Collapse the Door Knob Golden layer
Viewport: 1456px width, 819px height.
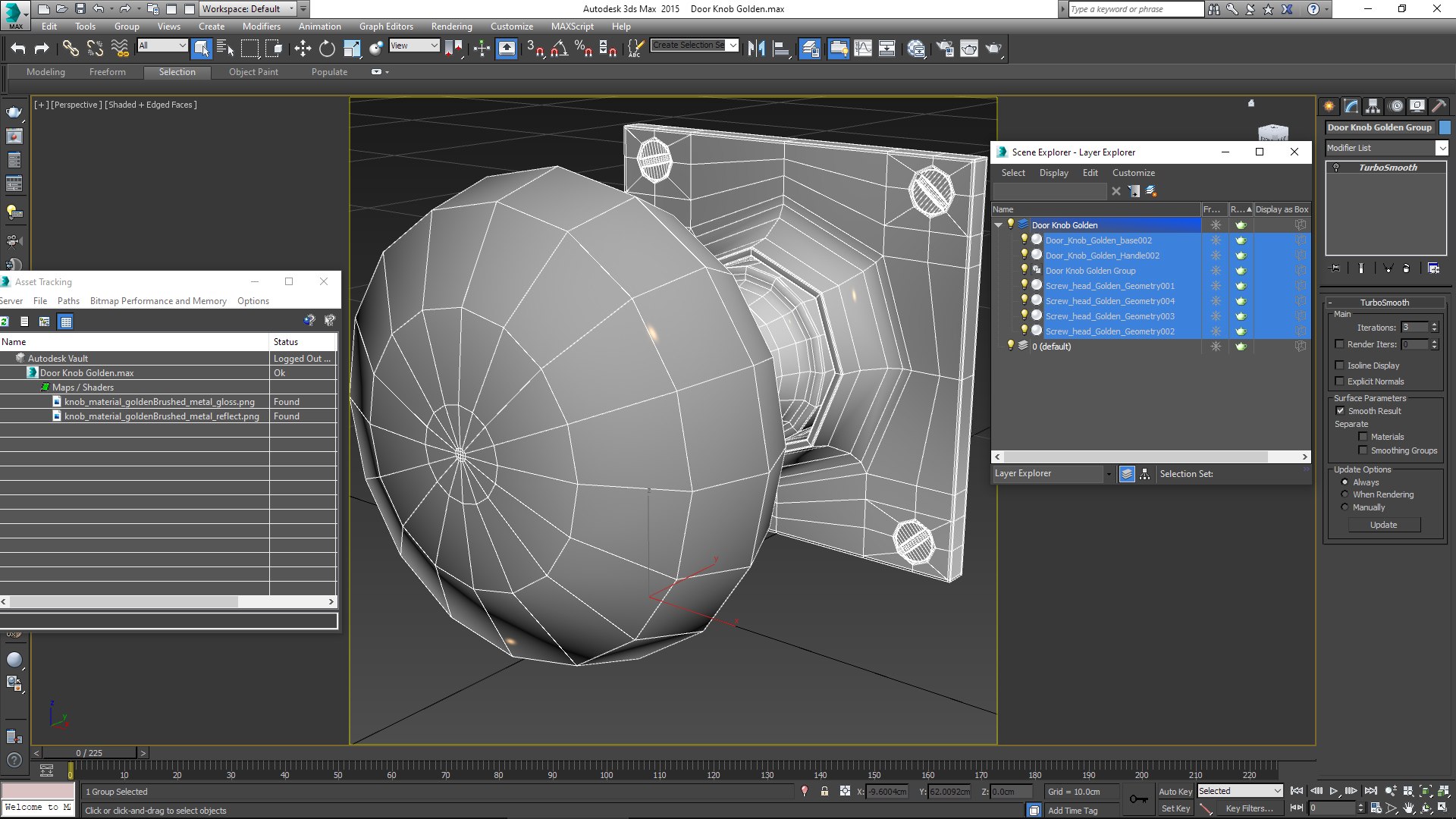pyautogui.click(x=999, y=225)
